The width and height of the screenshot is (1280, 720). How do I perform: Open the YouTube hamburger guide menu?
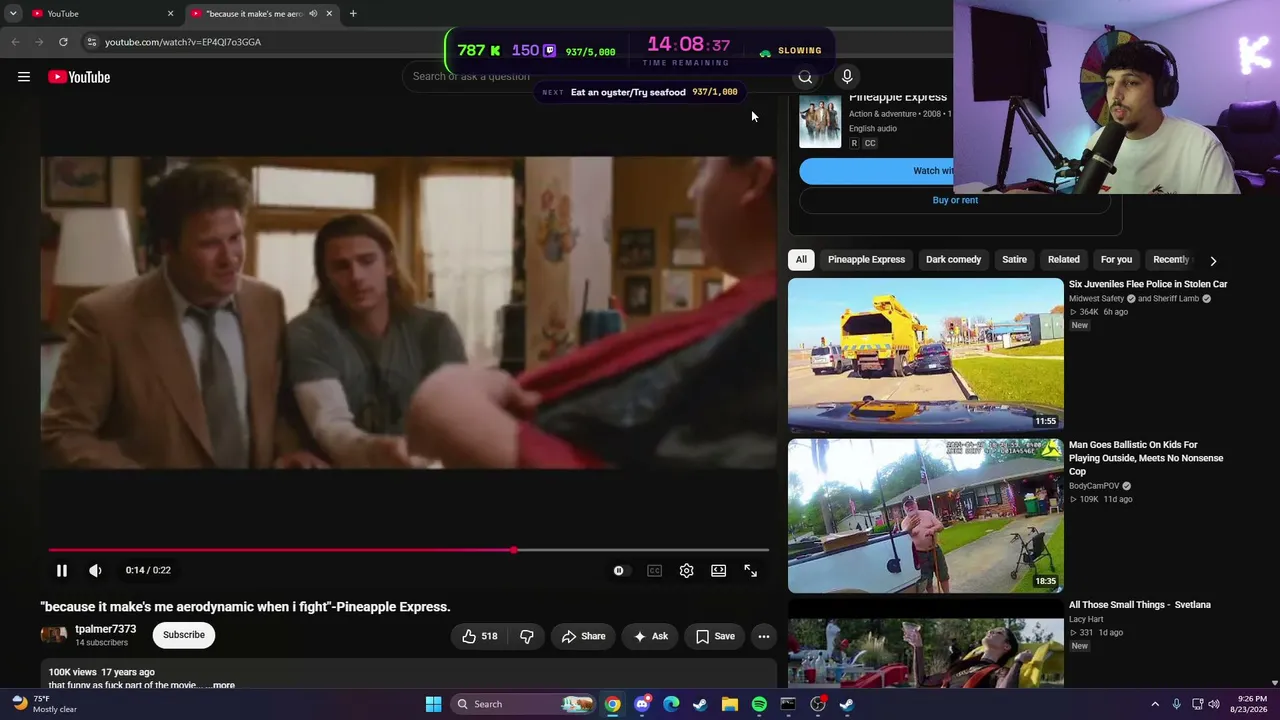tap(24, 77)
